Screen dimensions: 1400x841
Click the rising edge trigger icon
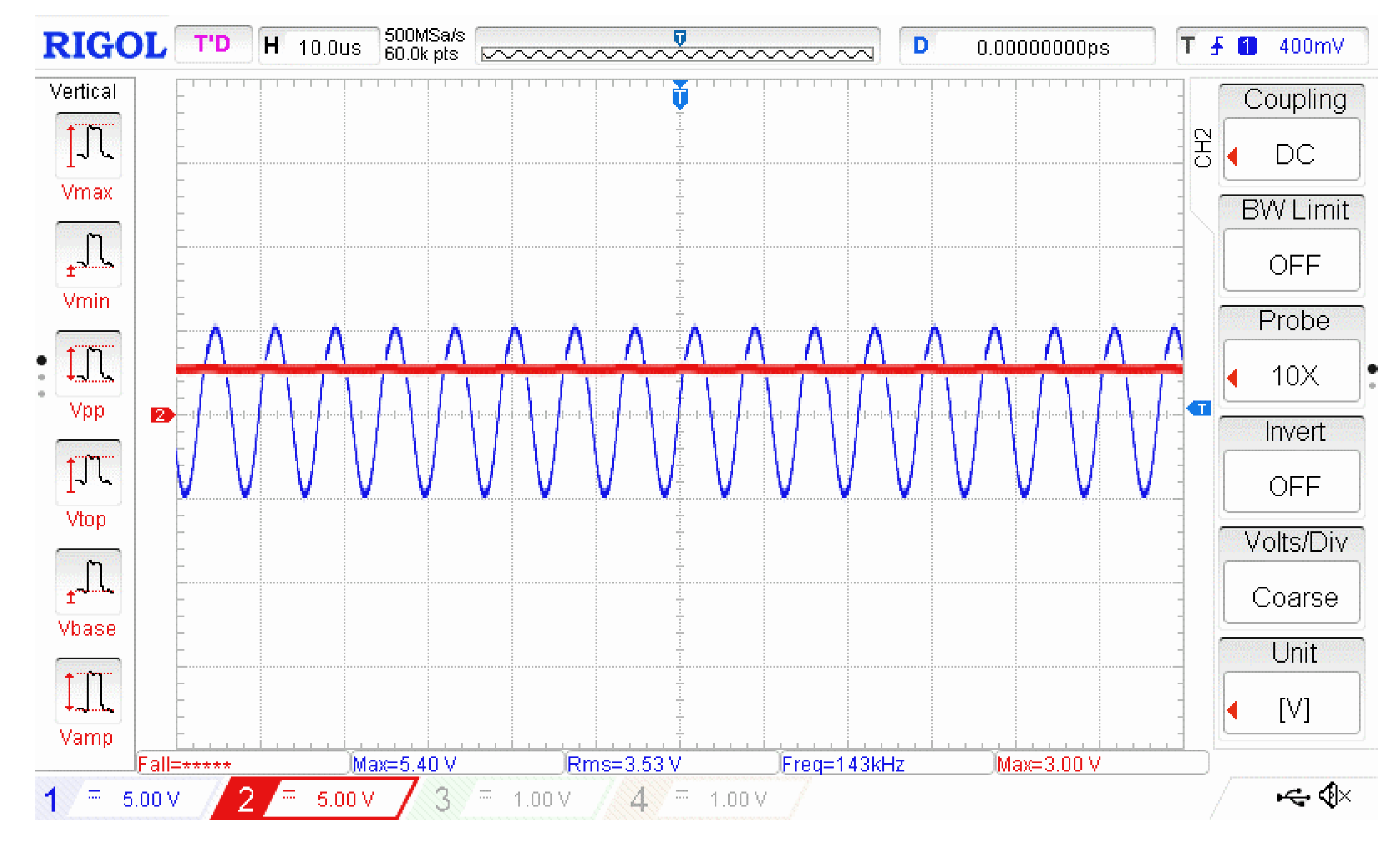tap(1216, 46)
